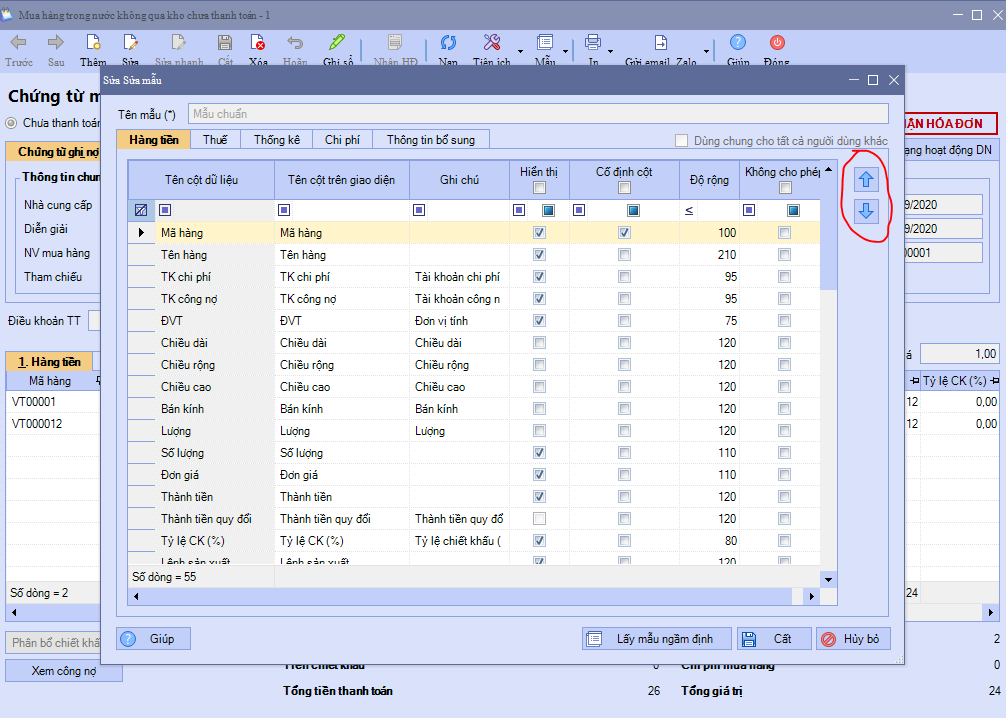Image resolution: width=1006 pixels, height=718 pixels.
Task: Check Hiển thị for Chiều dài row
Action: point(540,343)
